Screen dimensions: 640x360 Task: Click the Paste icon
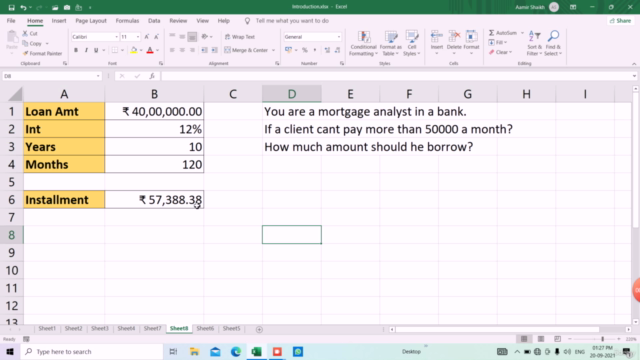pyautogui.click(x=12, y=38)
